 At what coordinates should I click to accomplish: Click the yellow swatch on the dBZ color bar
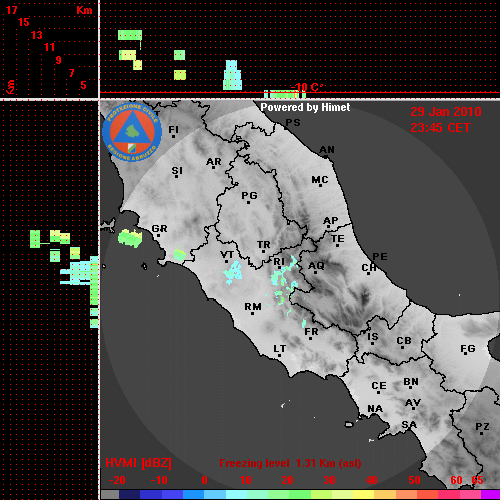point(363,495)
